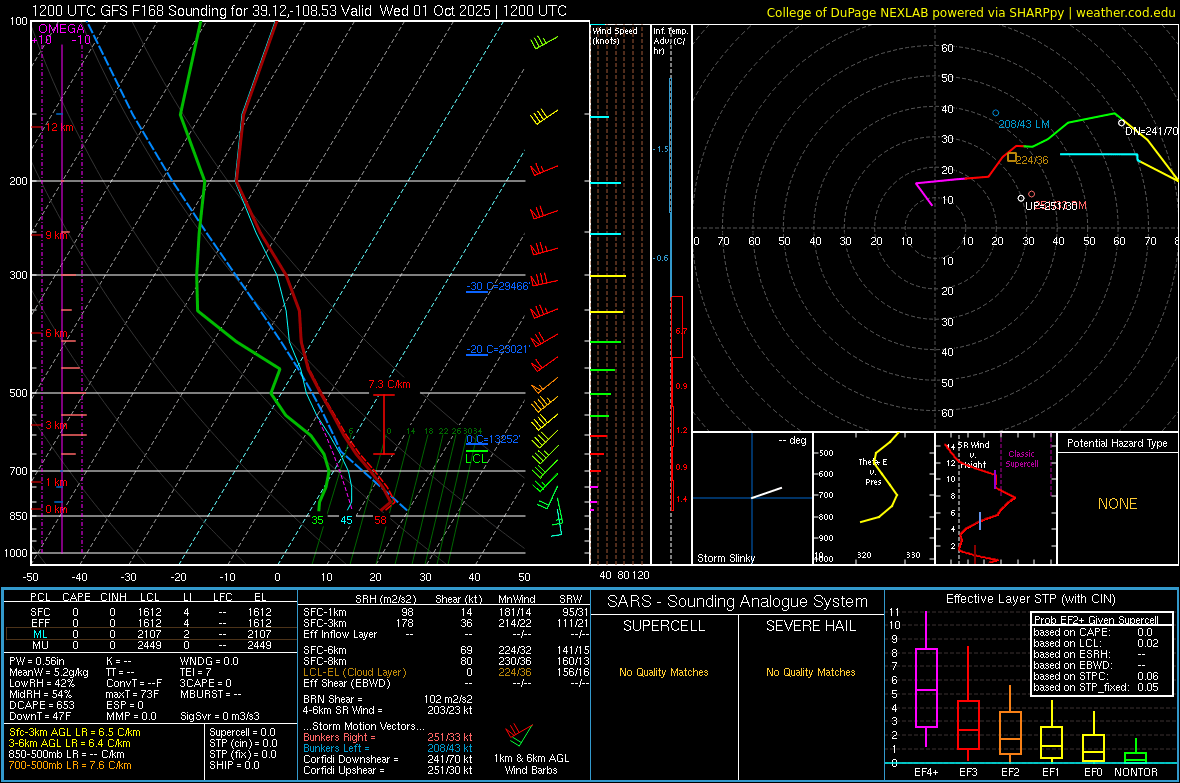Click the Potential Hazard Type header

tap(1117, 443)
